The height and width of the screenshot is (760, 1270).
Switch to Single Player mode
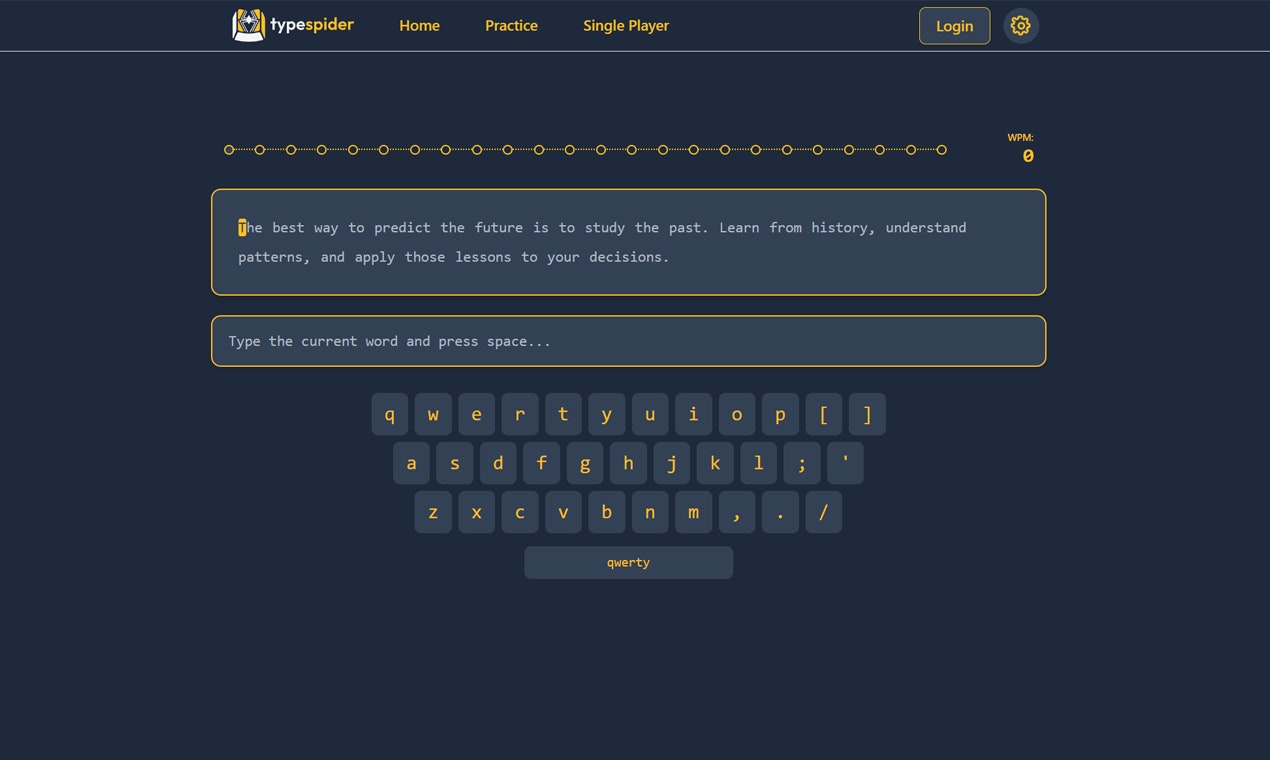[626, 25]
